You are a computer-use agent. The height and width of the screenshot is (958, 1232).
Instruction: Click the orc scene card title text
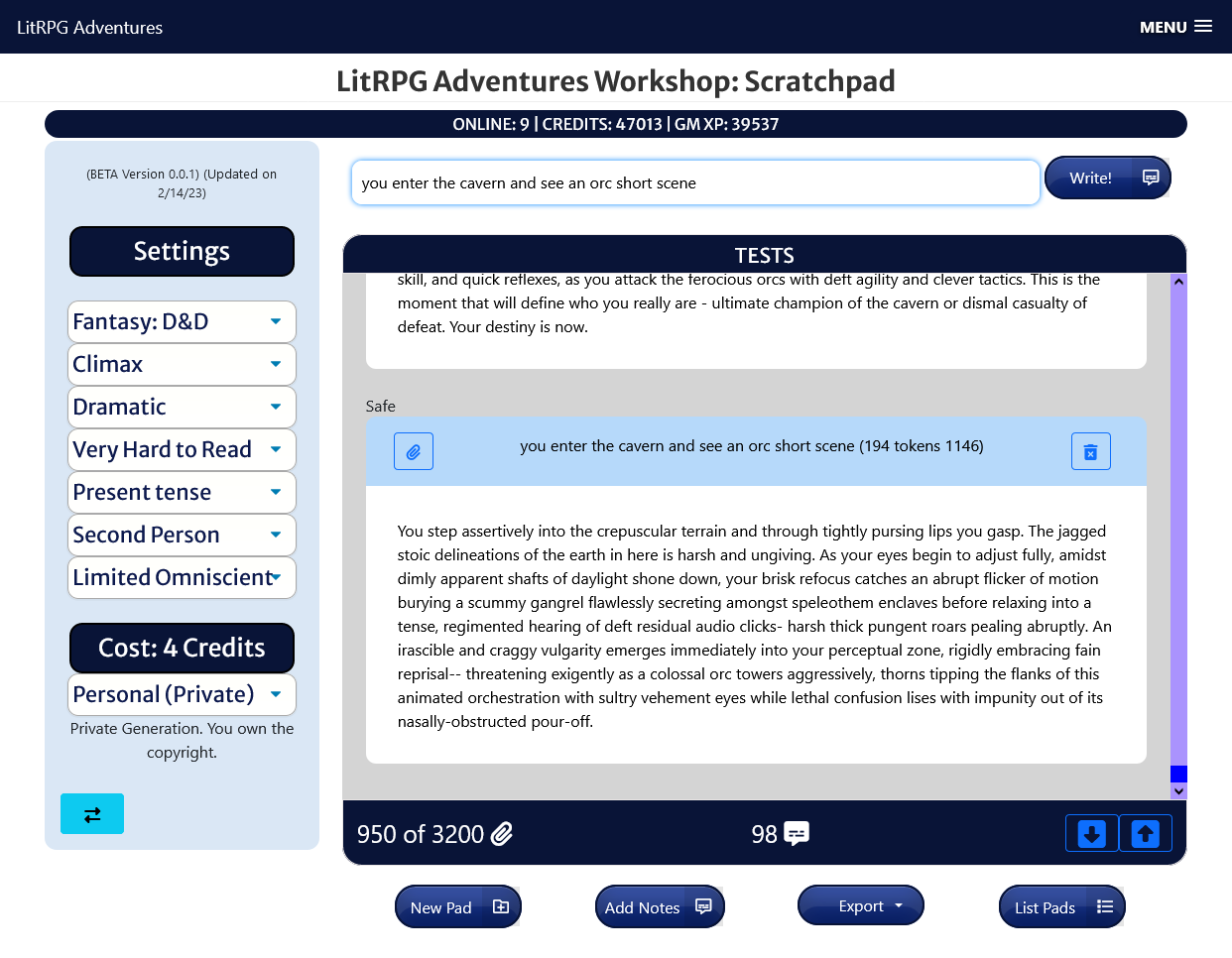click(x=752, y=446)
